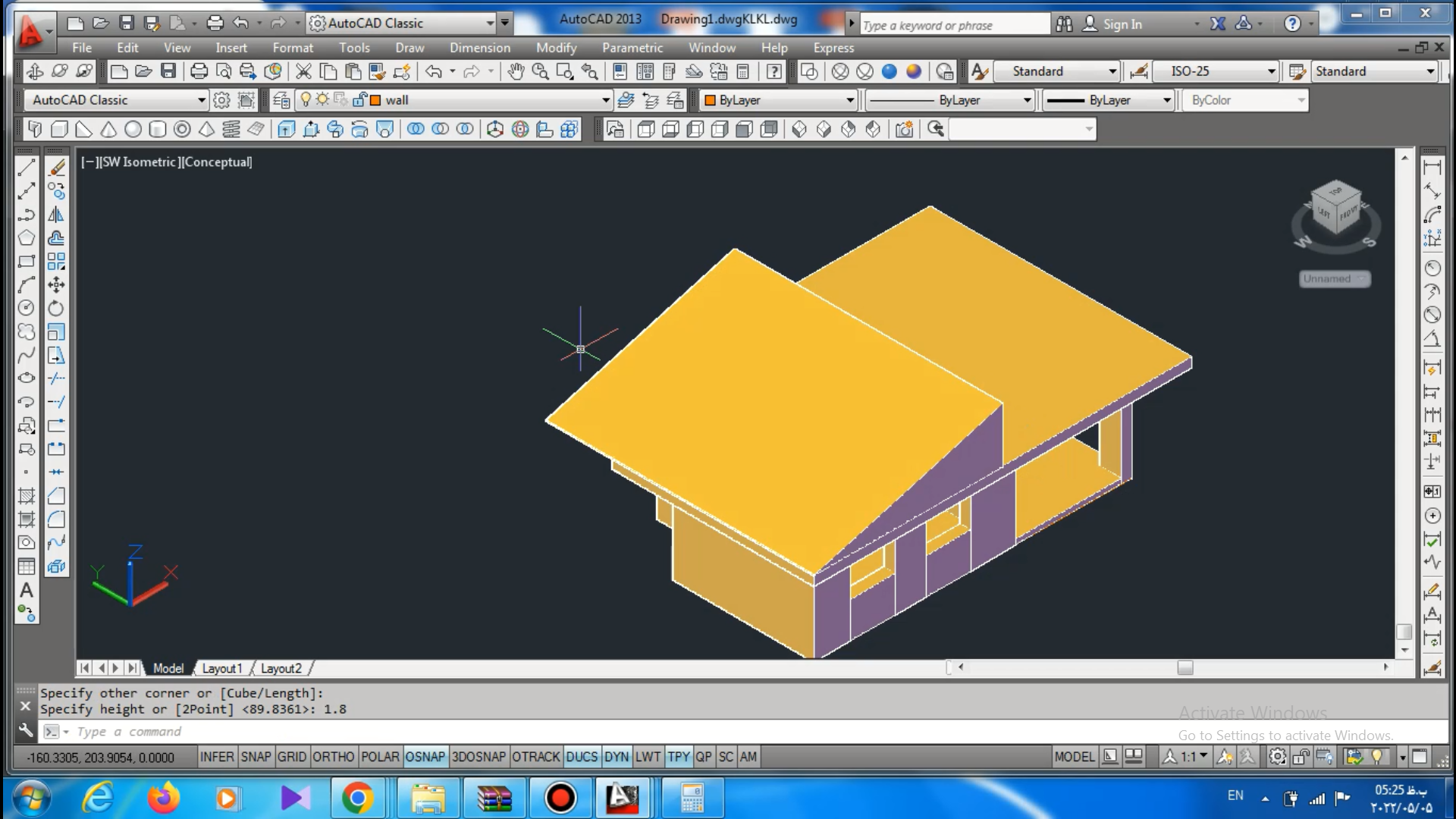Click the Erase modify tool
Viewport: 1456px width, 819px height.
tap(56, 168)
